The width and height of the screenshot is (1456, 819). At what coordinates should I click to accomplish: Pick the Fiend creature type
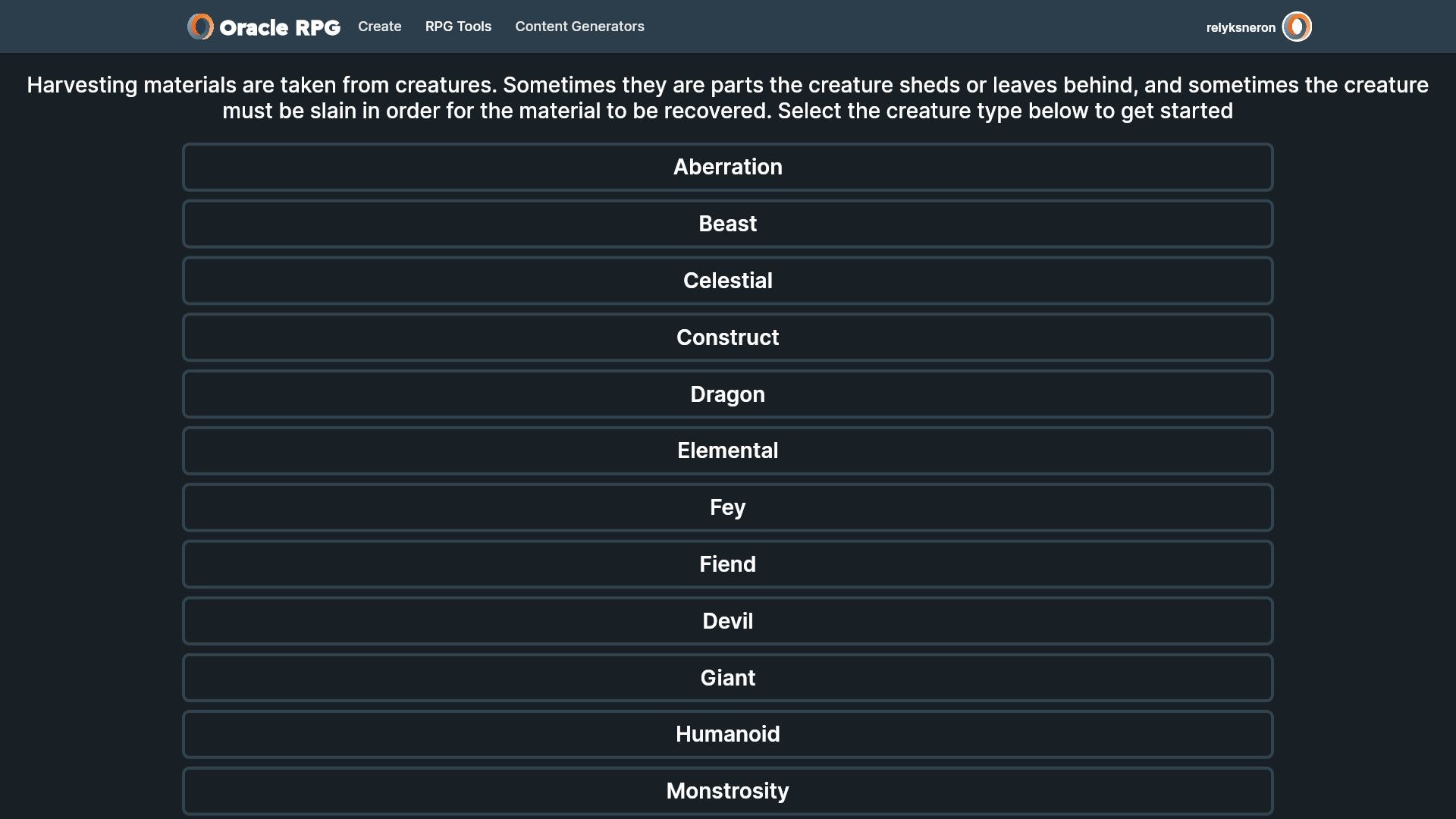point(727,564)
